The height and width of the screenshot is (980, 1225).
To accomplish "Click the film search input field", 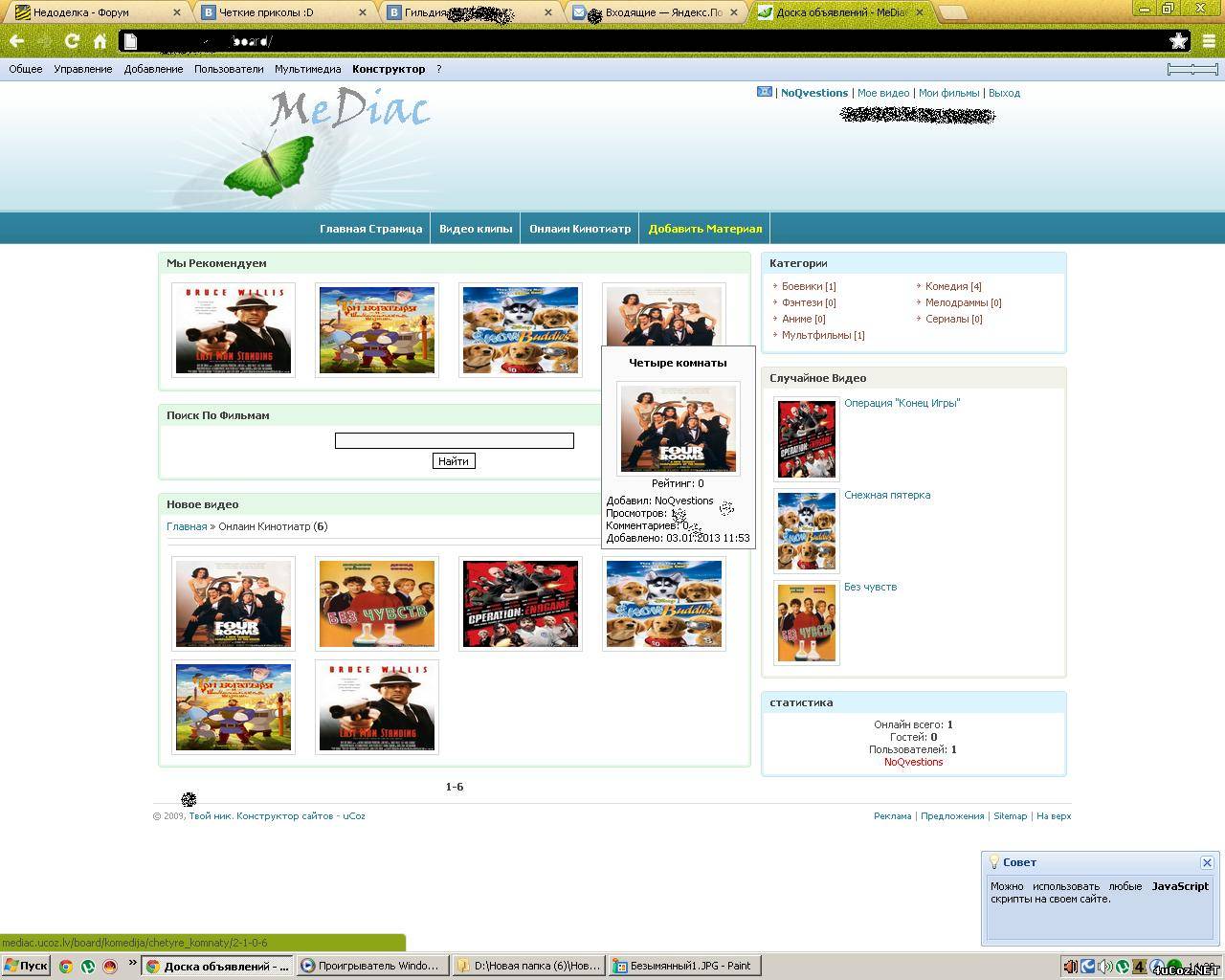I will [x=455, y=440].
